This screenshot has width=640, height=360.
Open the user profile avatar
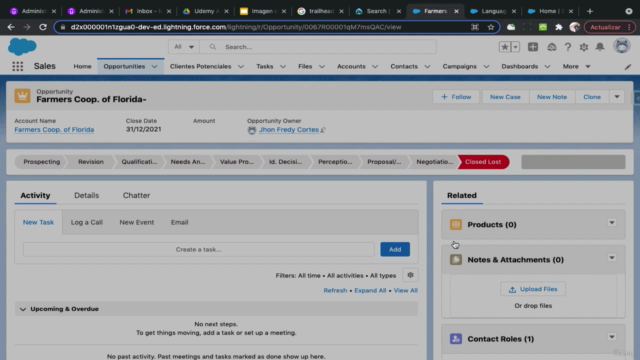point(622,46)
